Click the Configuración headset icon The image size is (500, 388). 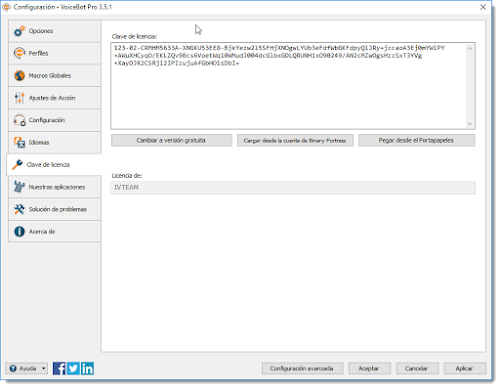tap(19, 120)
